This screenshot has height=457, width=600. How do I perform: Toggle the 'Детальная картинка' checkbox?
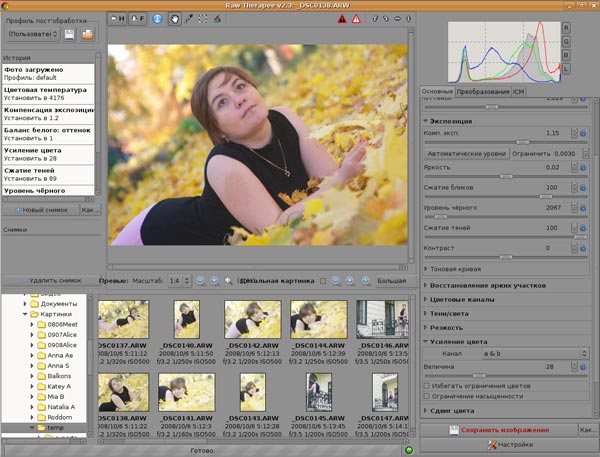(x=324, y=281)
